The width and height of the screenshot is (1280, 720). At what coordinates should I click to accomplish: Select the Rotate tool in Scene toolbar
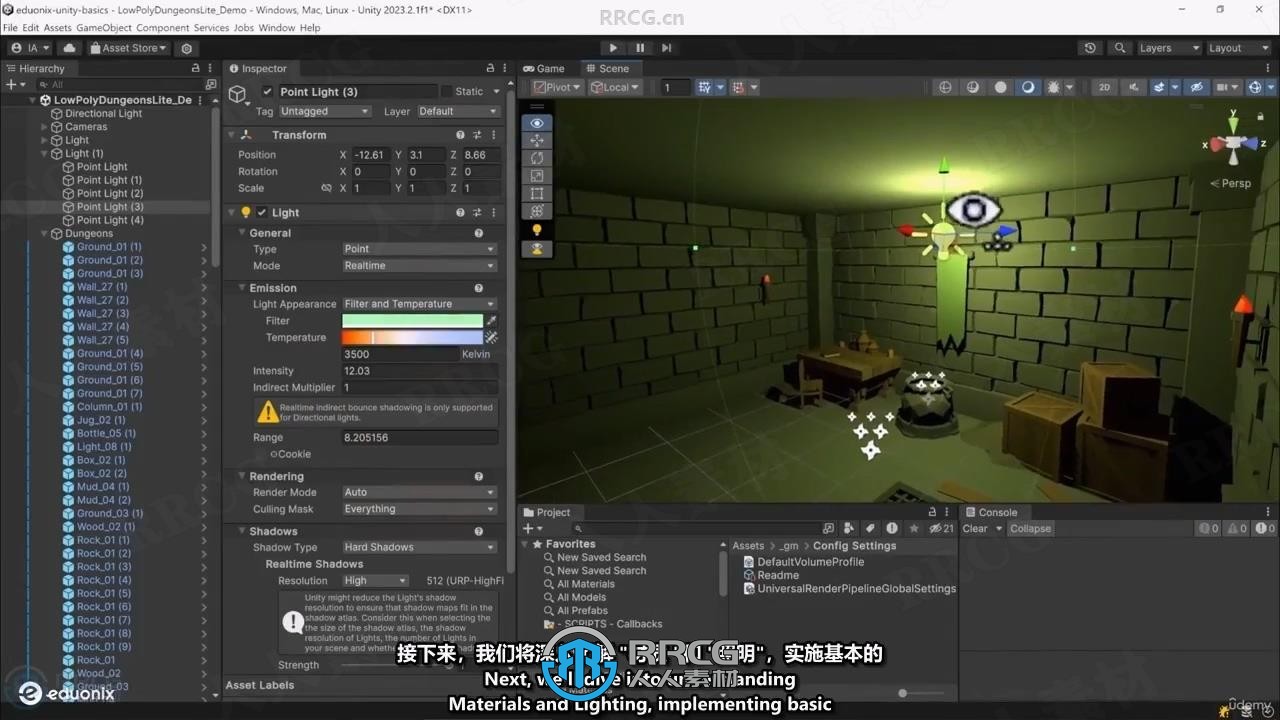[x=537, y=158]
